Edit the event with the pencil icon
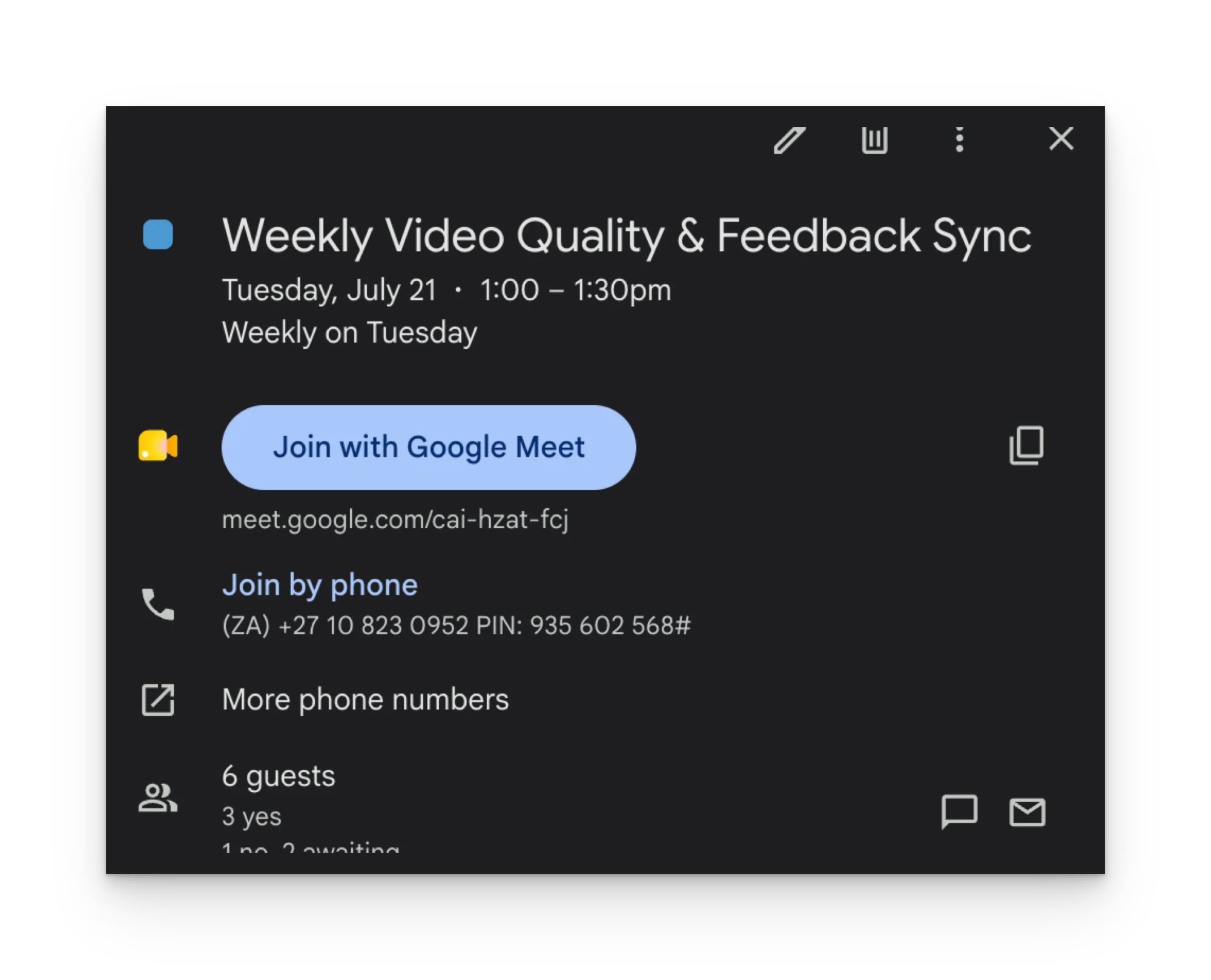This screenshot has height=980, width=1211. pos(790,140)
